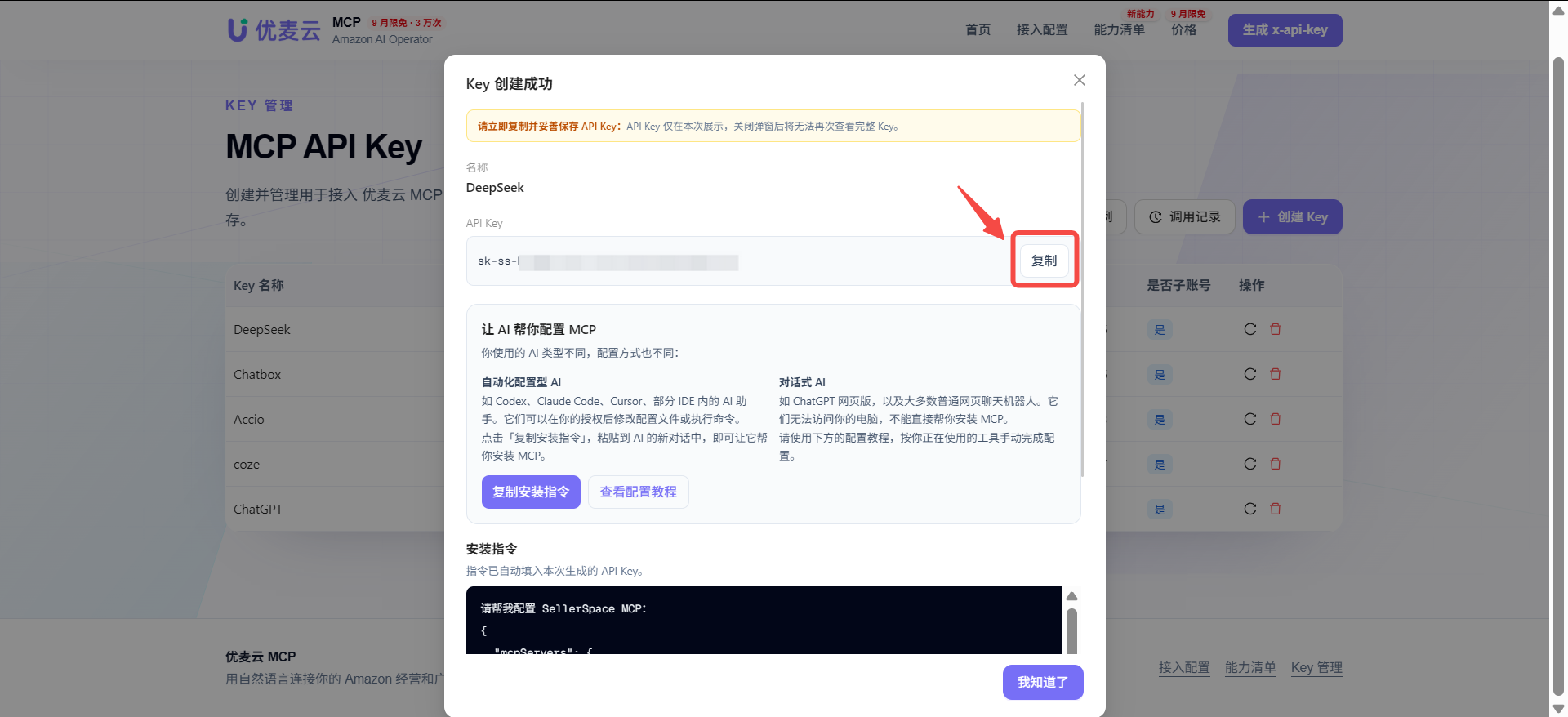
Task: Open 价格 in top navigation
Action: point(1184,29)
